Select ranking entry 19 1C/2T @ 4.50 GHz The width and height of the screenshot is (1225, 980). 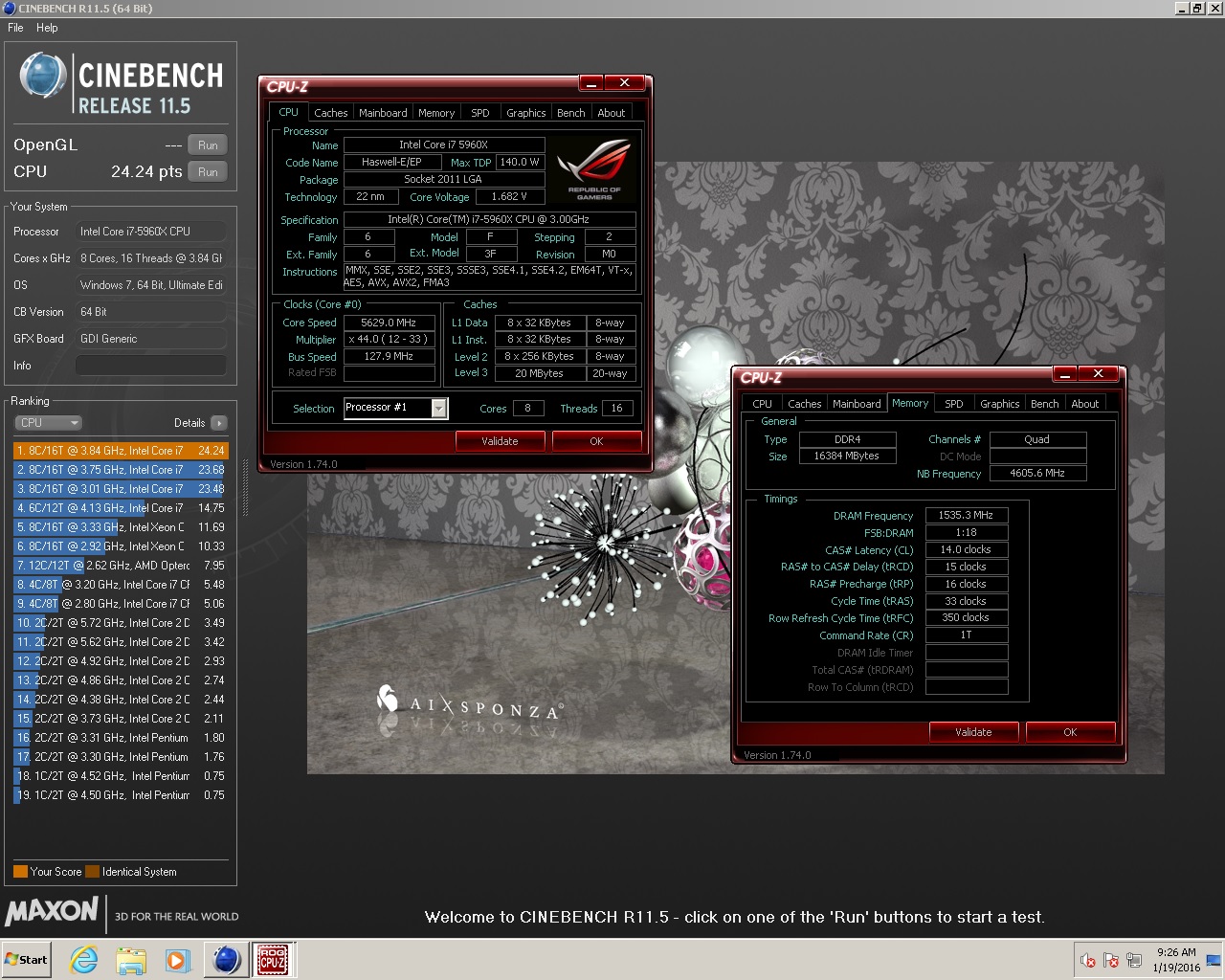click(121, 794)
